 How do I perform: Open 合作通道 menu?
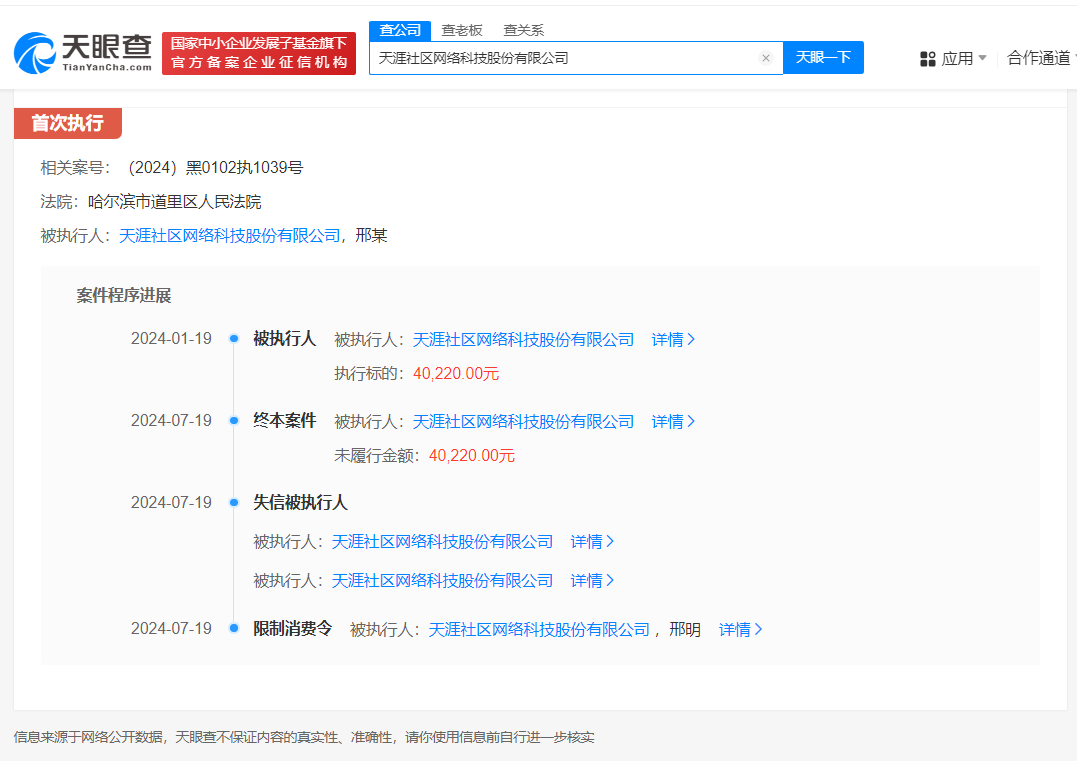(x=1039, y=58)
